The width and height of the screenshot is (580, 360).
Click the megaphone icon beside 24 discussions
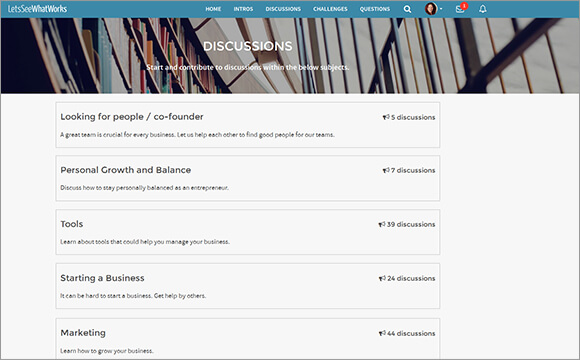[382, 278]
